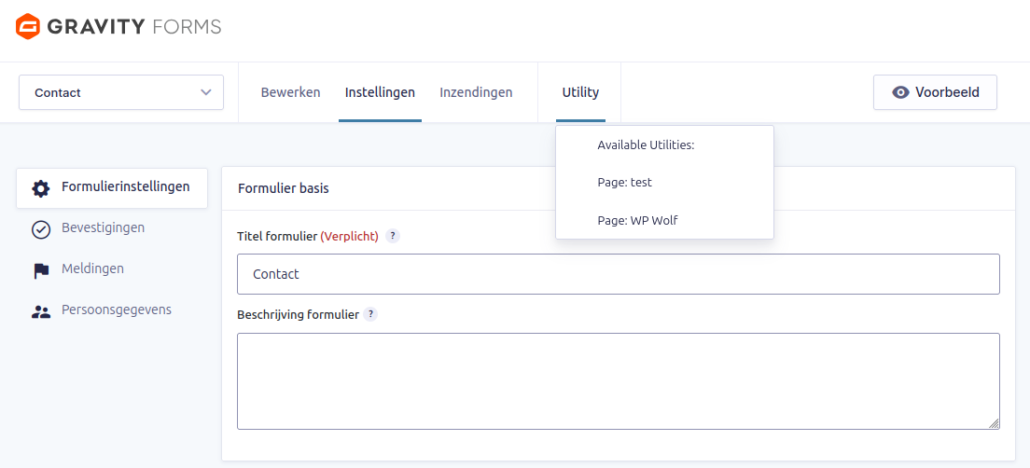
Task: Open the Meldingen settings section
Action: [92, 269]
